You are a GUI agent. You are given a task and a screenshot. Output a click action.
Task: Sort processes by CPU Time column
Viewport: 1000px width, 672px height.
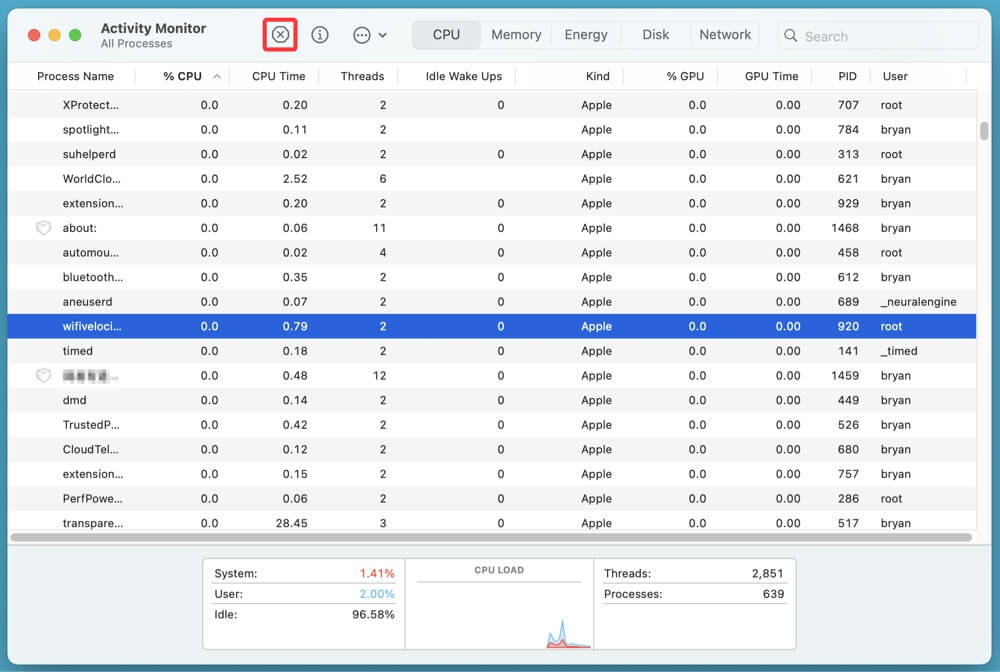click(278, 76)
